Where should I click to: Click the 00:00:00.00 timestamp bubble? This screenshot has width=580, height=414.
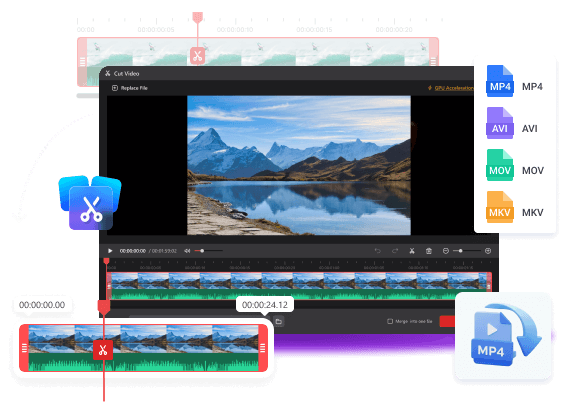pos(42,305)
